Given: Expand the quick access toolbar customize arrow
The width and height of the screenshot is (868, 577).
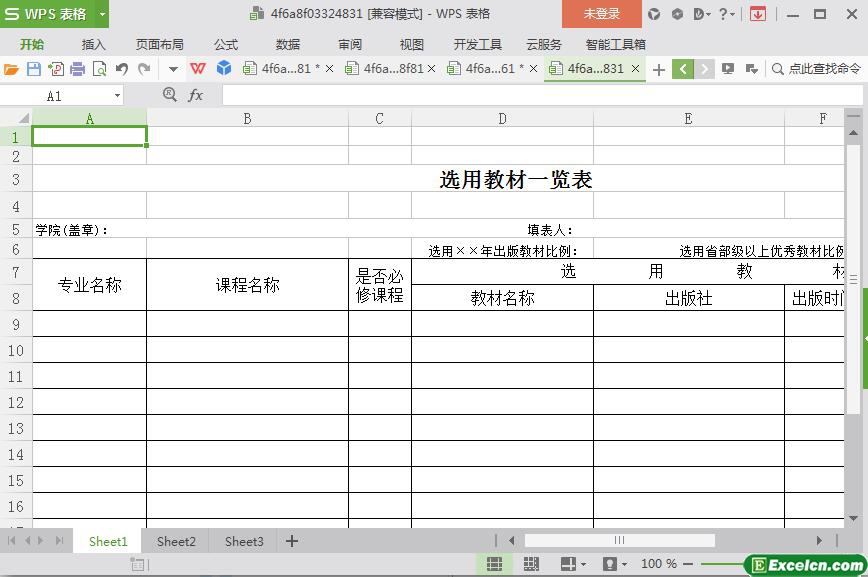Looking at the screenshot, I should [173, 70].
